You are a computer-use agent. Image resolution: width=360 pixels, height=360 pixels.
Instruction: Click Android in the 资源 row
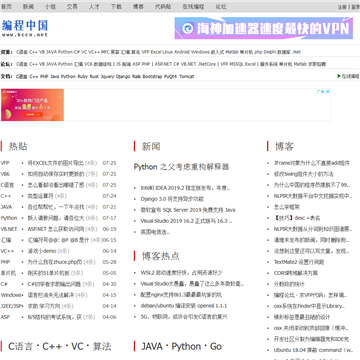point(182,52)
